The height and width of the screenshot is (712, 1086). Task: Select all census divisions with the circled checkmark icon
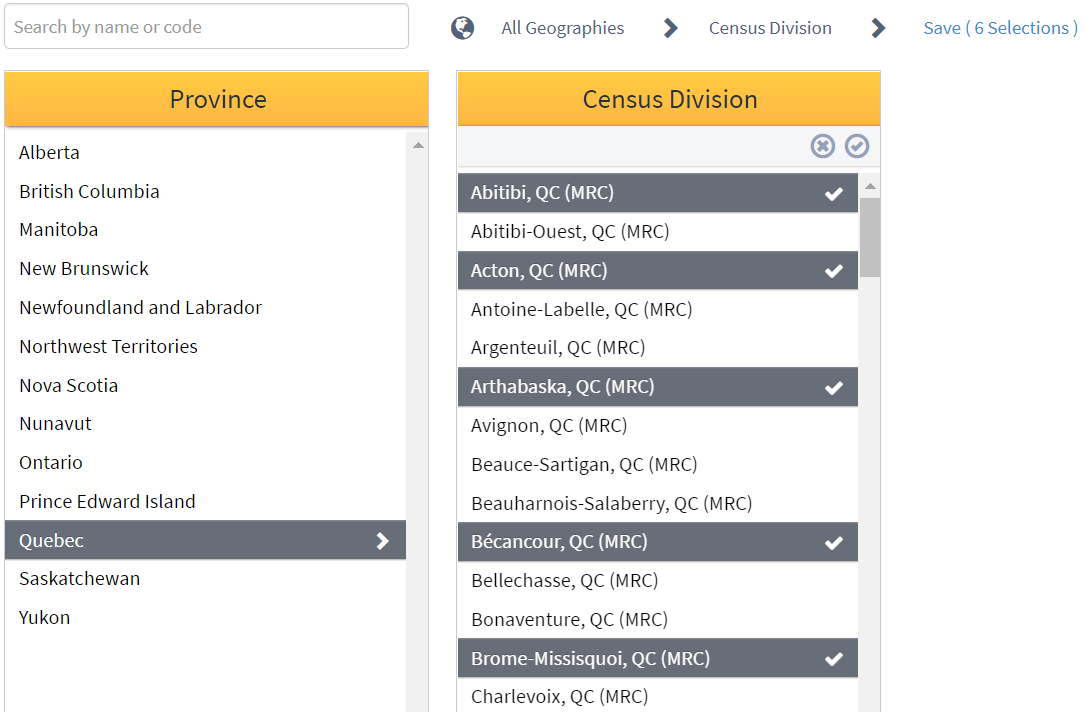coord(857,146)
